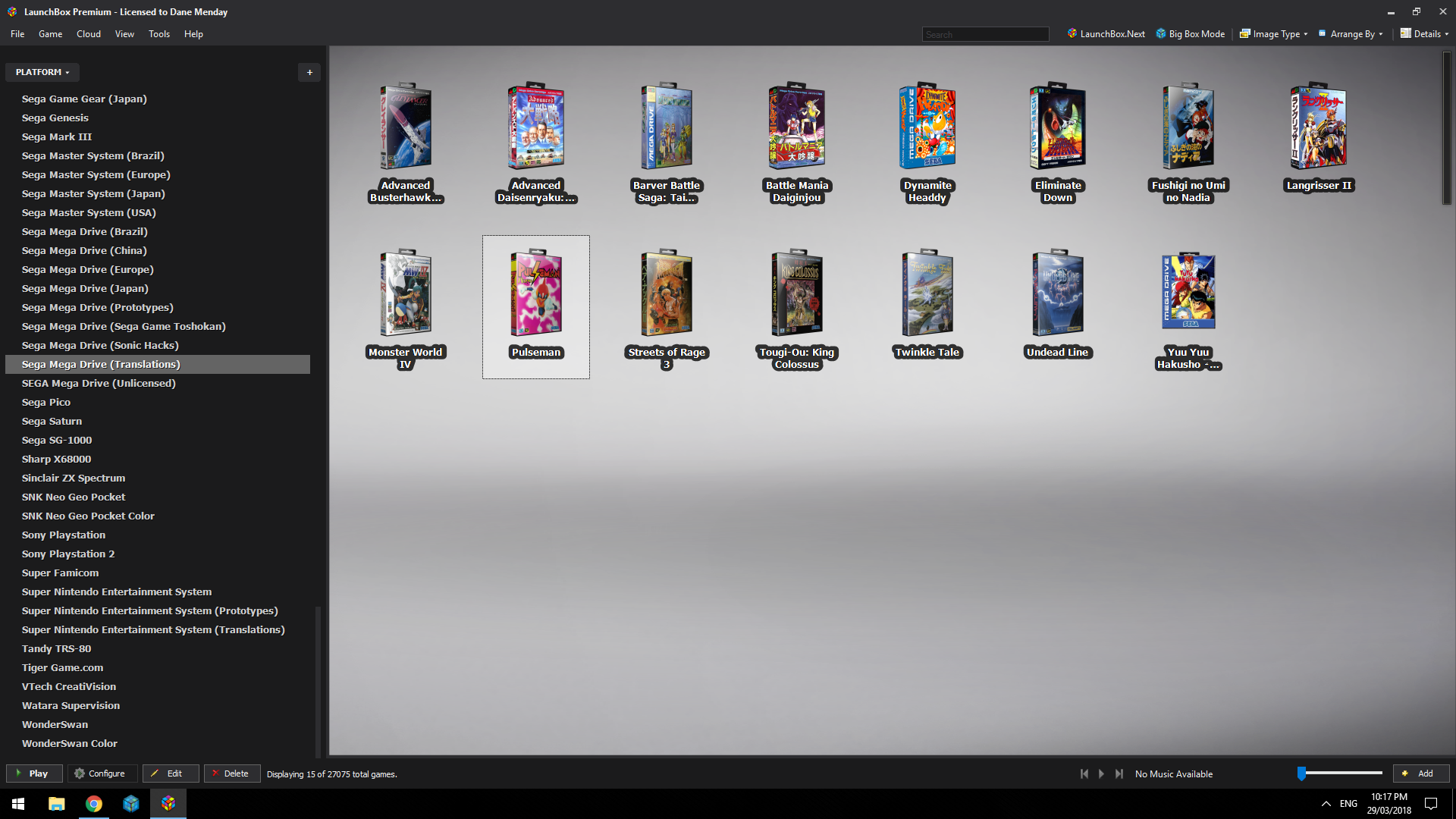Open the View menu
The width and height of the screenshot is (1456, 819).
124,34
